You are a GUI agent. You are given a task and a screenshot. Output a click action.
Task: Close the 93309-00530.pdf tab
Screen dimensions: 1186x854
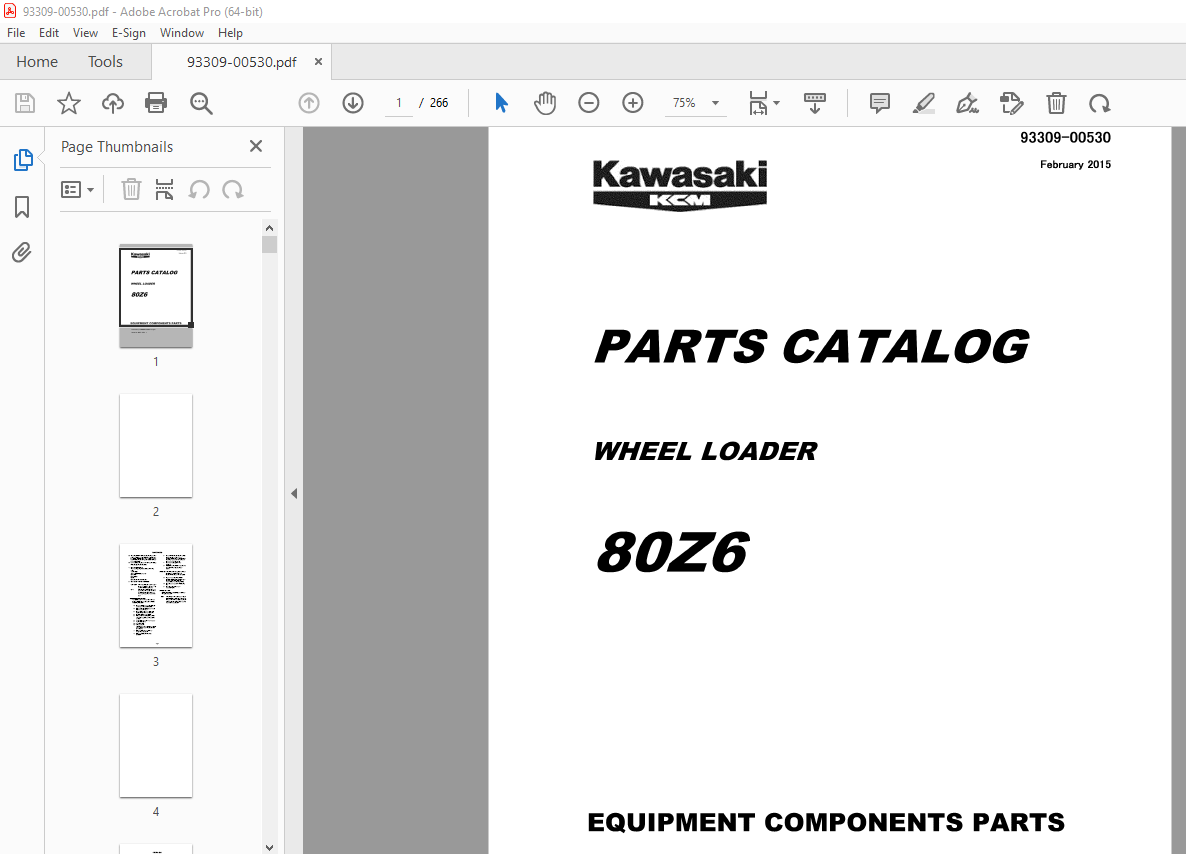click(318, 61)
